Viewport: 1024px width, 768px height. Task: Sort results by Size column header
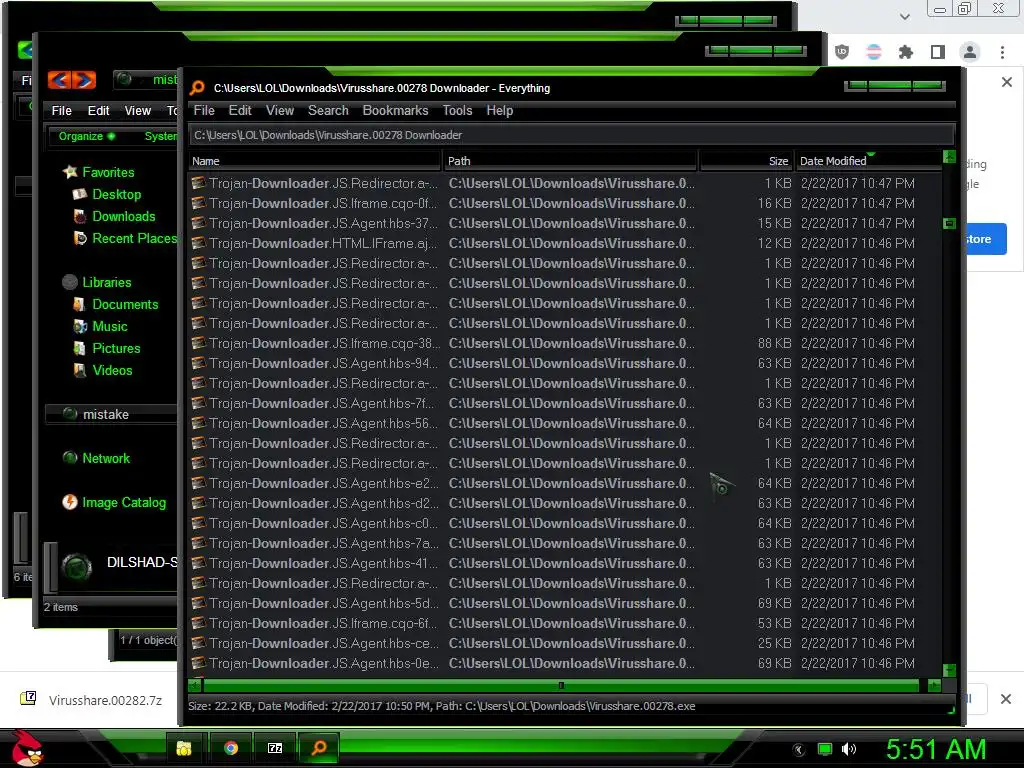tap(746, 161)
